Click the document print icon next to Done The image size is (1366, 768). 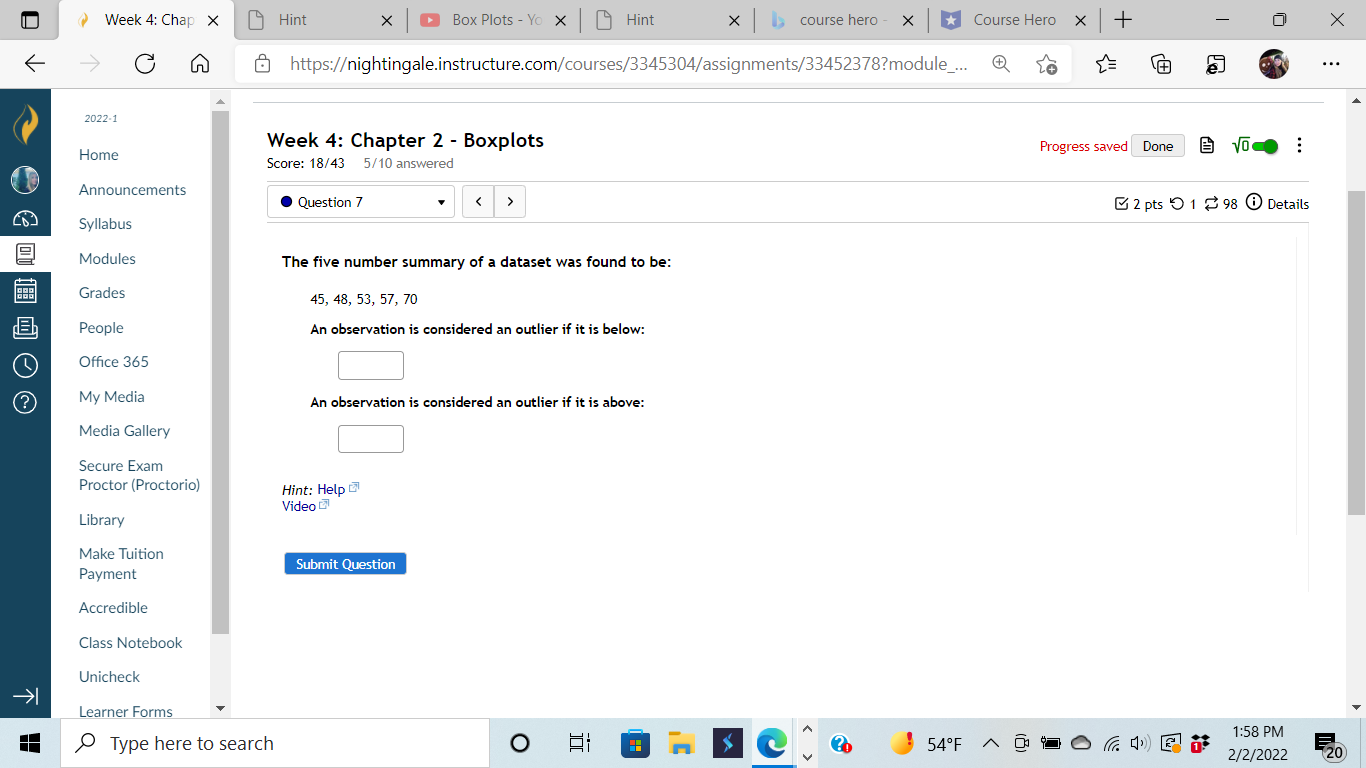pos(1207,146)
